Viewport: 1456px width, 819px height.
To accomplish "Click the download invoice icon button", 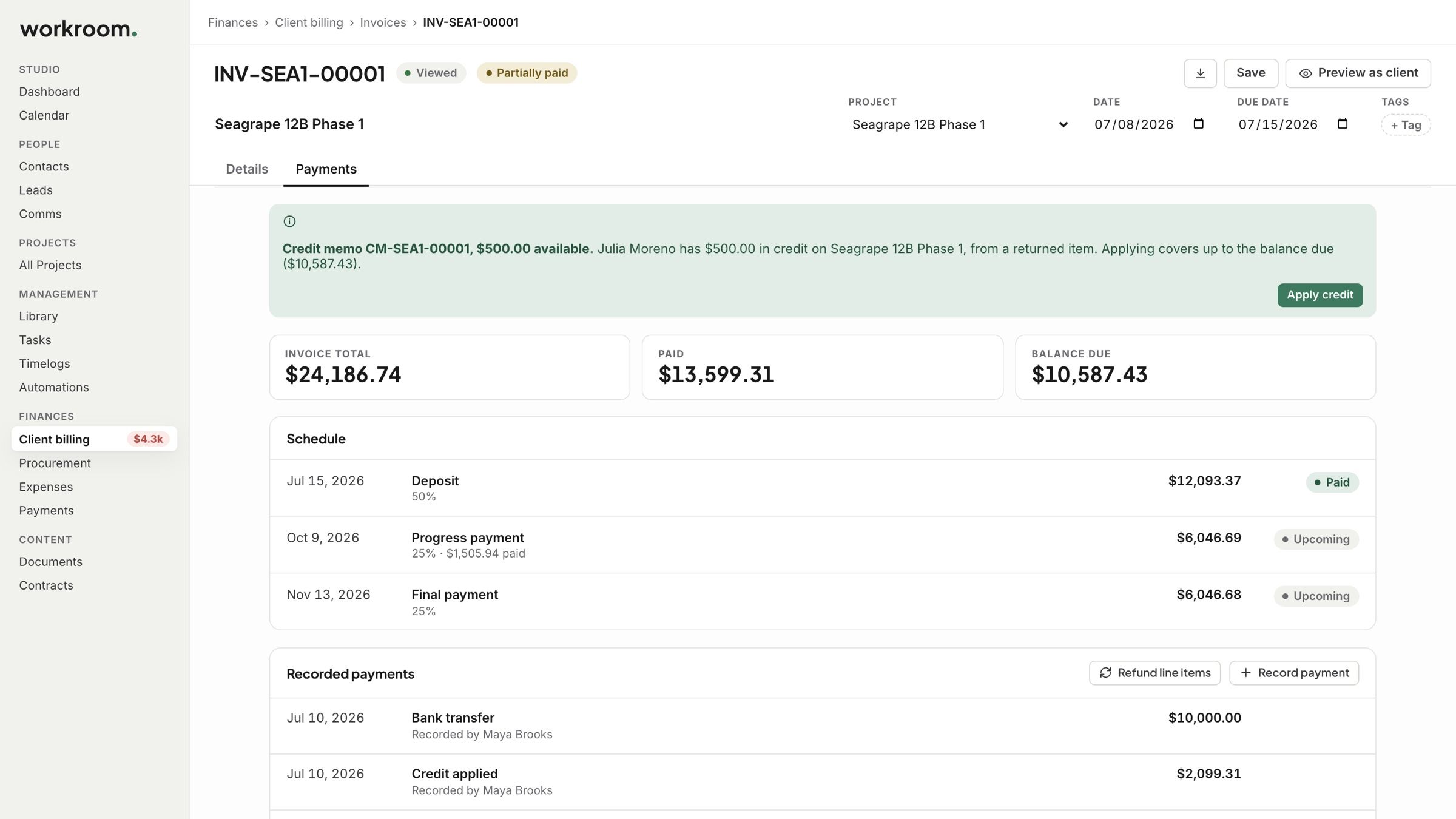I will 1200,73.
